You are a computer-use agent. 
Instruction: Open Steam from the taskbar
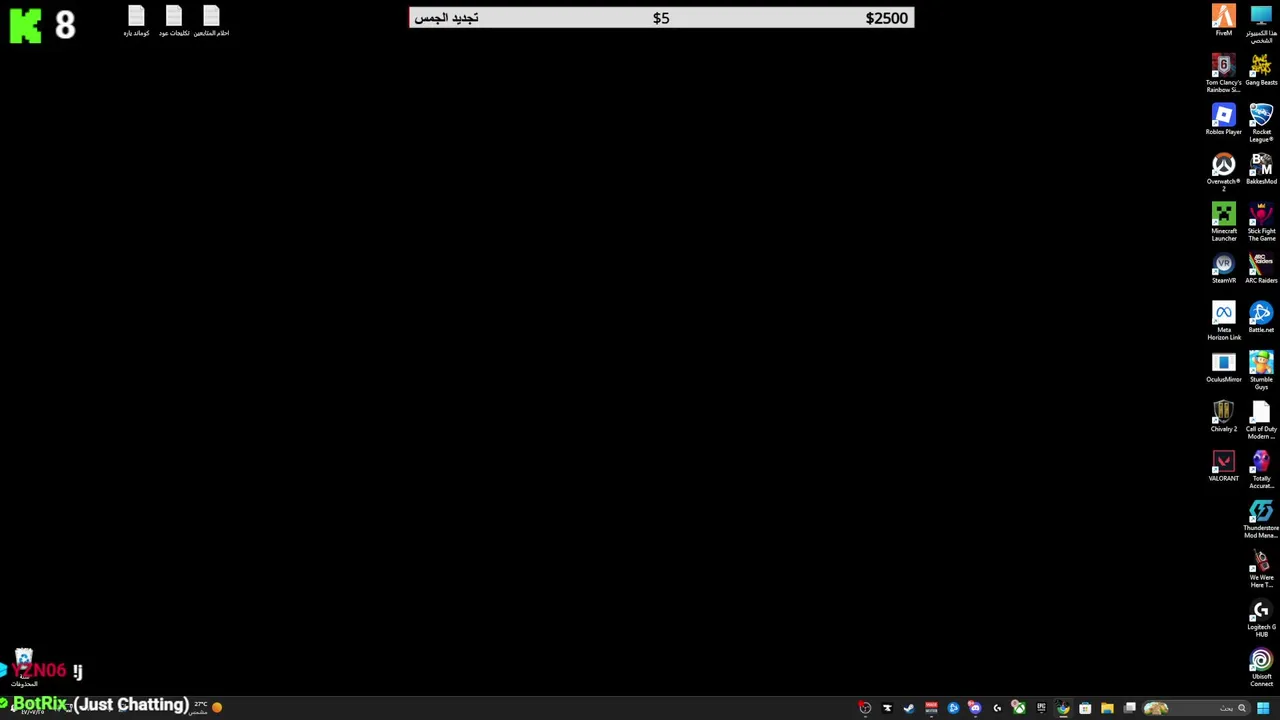pos(909,708)
